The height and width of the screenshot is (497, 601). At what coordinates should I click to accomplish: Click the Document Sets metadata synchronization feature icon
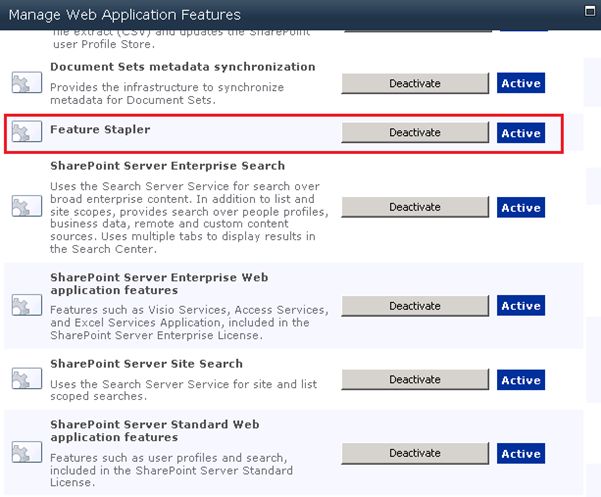[24, 84]
